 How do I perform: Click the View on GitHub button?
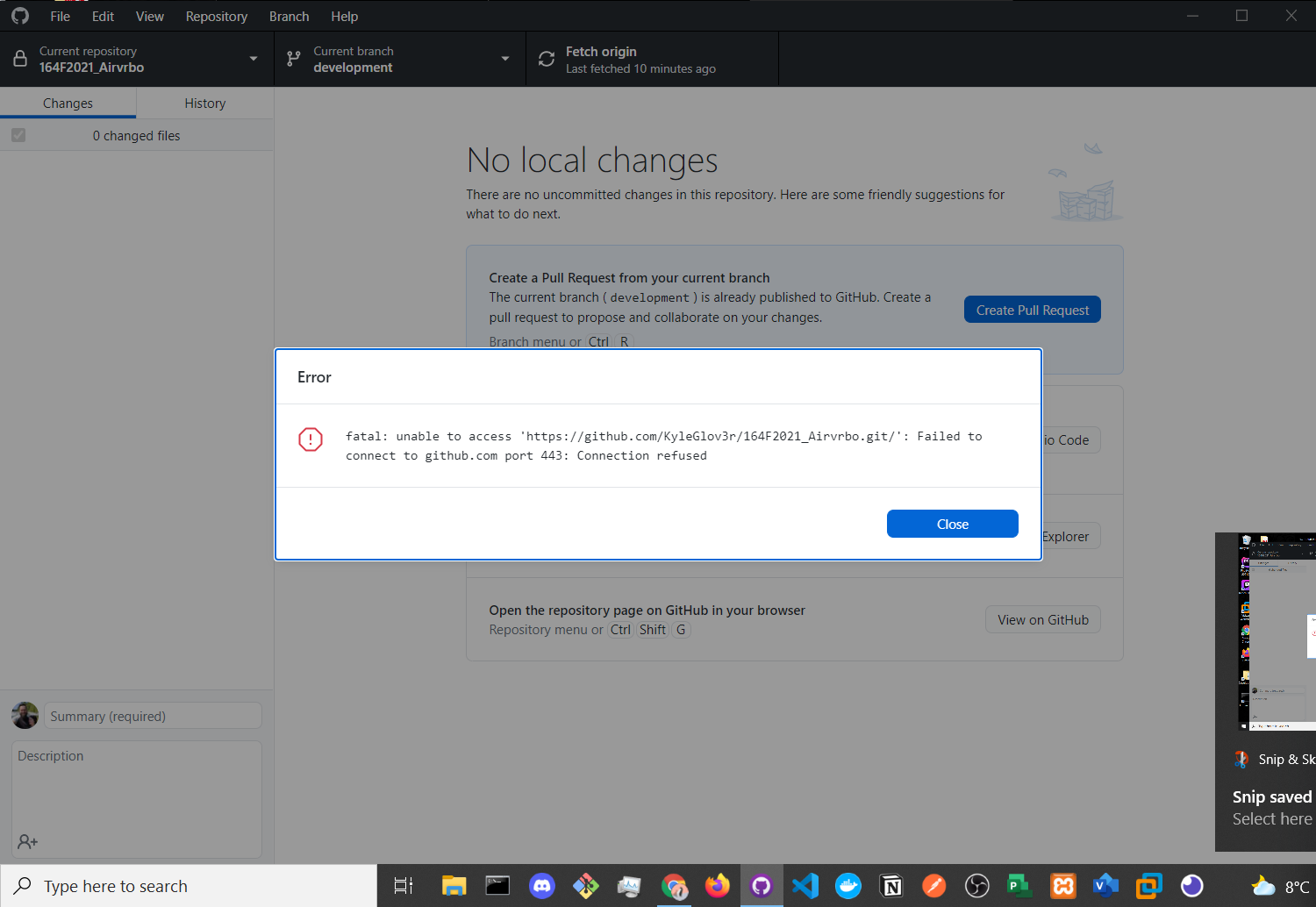(1042, 619)
